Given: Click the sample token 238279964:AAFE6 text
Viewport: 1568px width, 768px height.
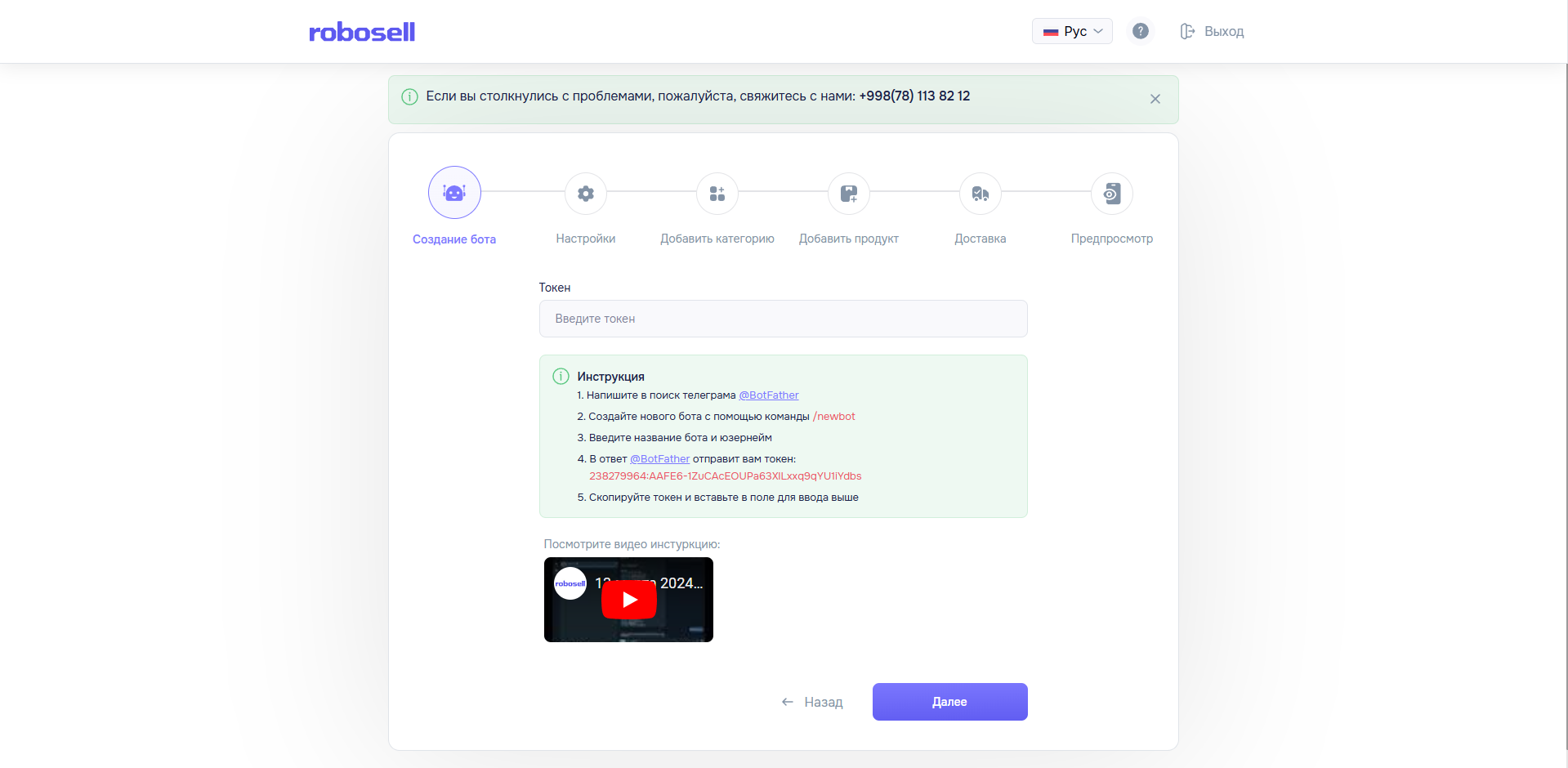Looking at the screenshot, I should (x=726, y=476).
